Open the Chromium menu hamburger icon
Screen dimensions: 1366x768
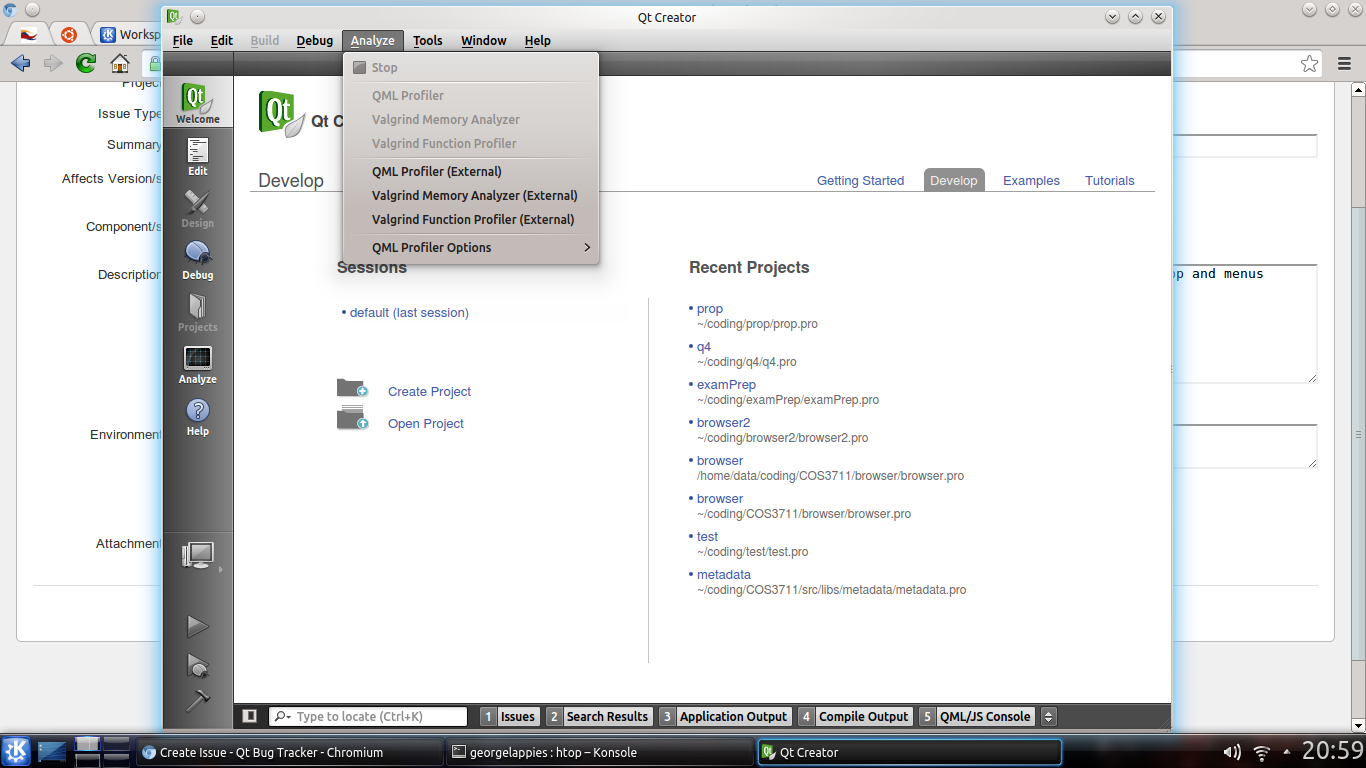[x=1345, y=64]
